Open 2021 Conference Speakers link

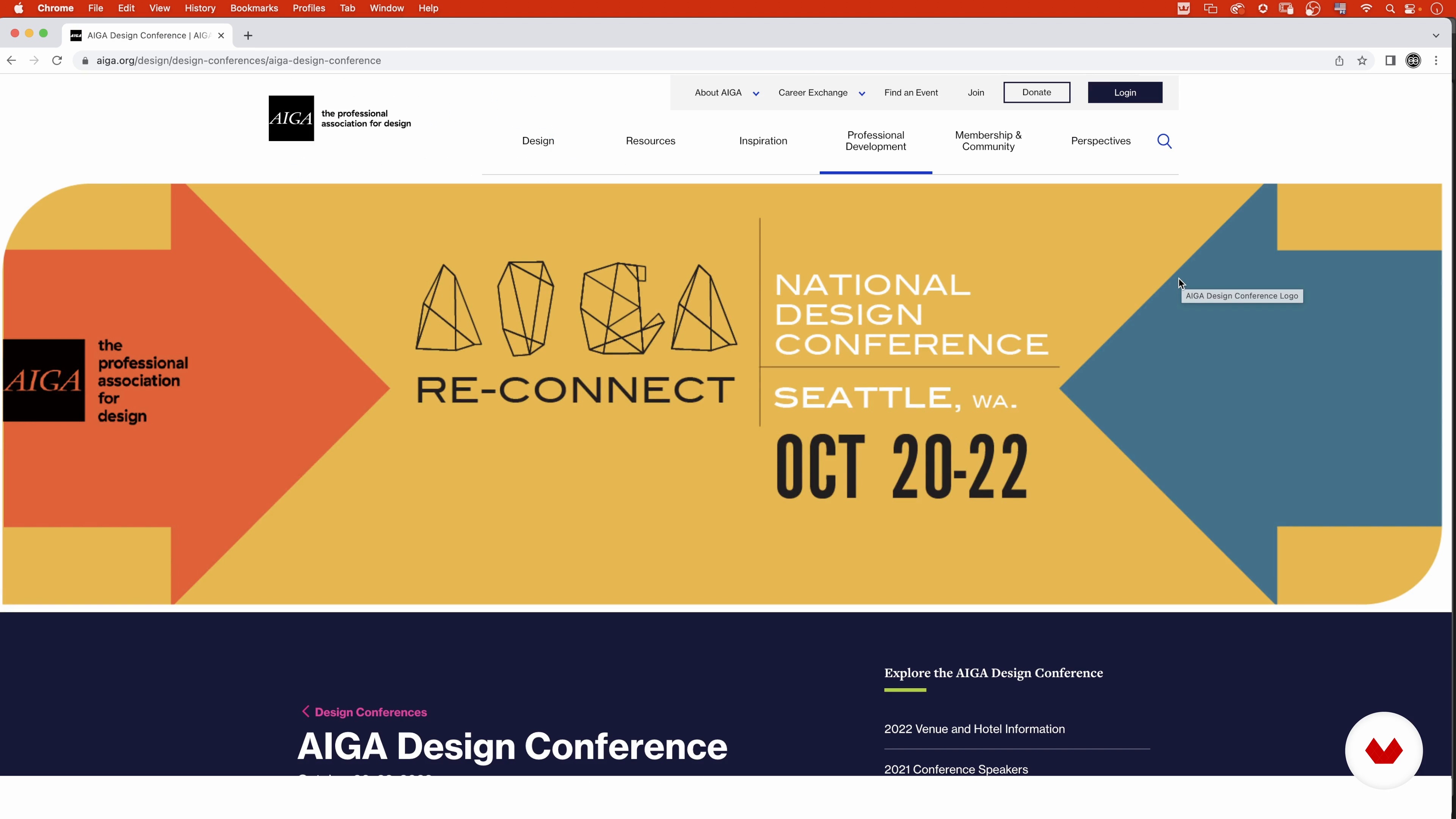pyautogui.click(x=956, y=769)
